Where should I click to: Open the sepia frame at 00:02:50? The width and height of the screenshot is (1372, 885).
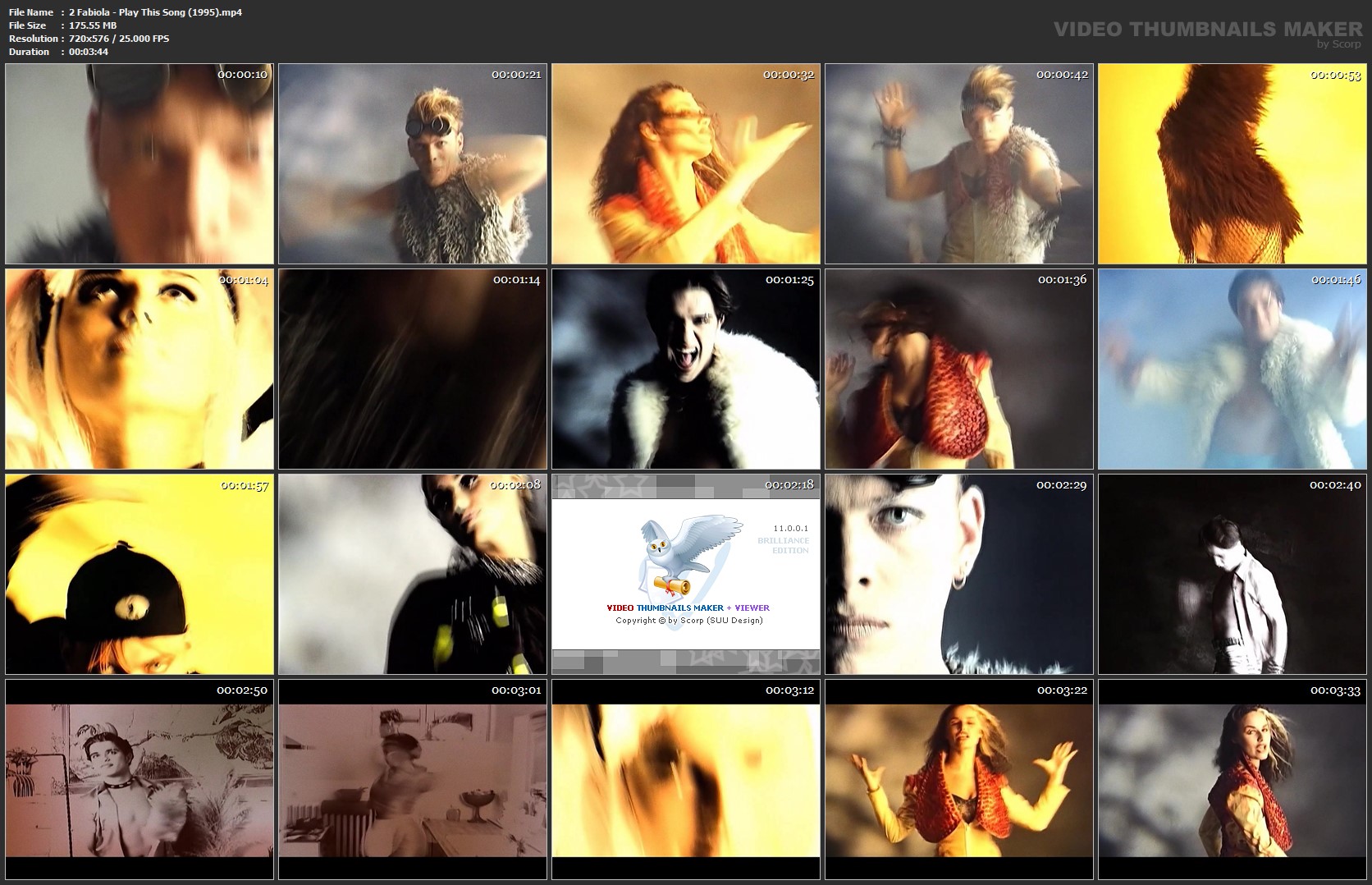click(139, 780)
